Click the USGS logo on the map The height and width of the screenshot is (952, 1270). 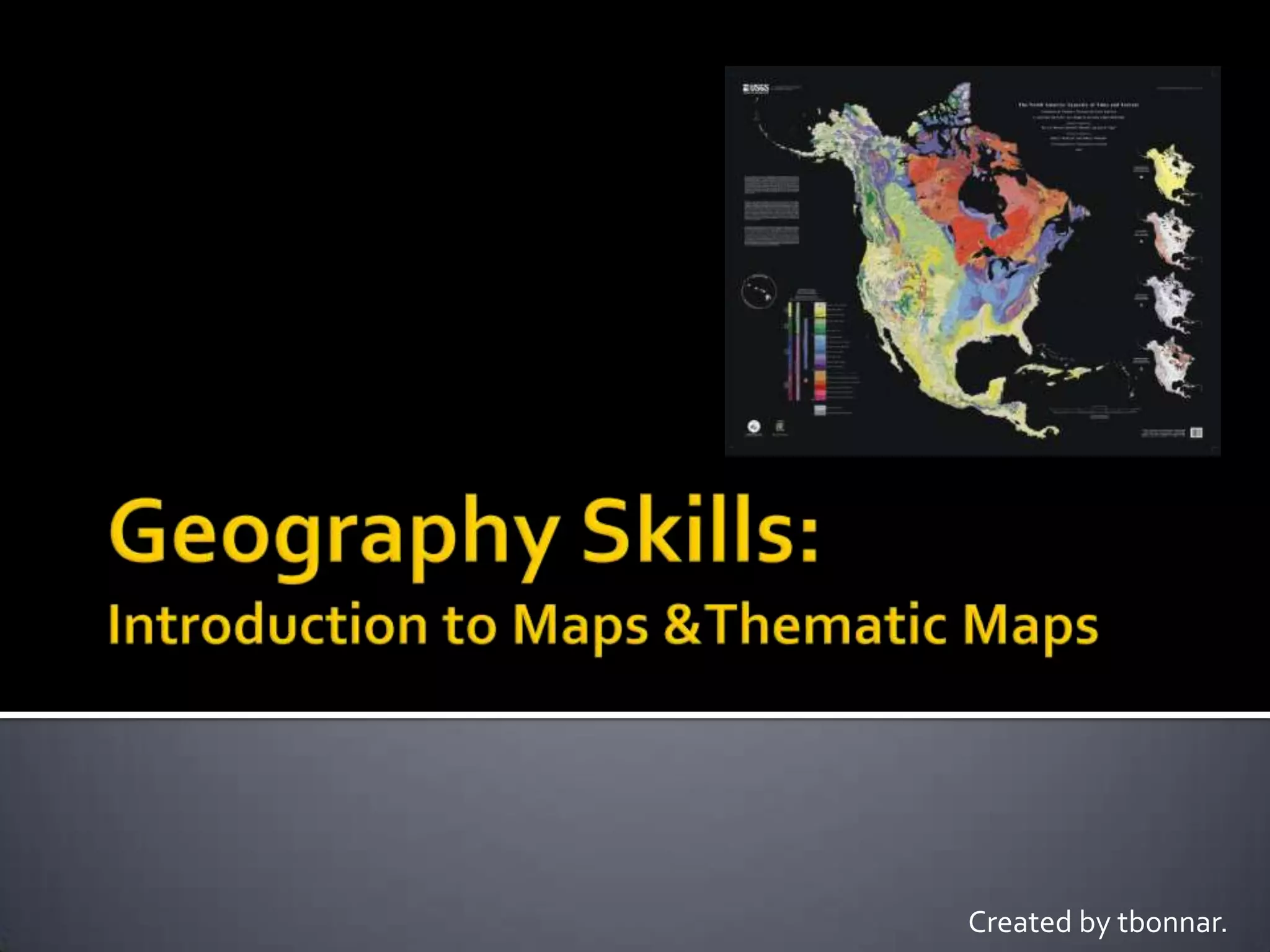[756, 89]
